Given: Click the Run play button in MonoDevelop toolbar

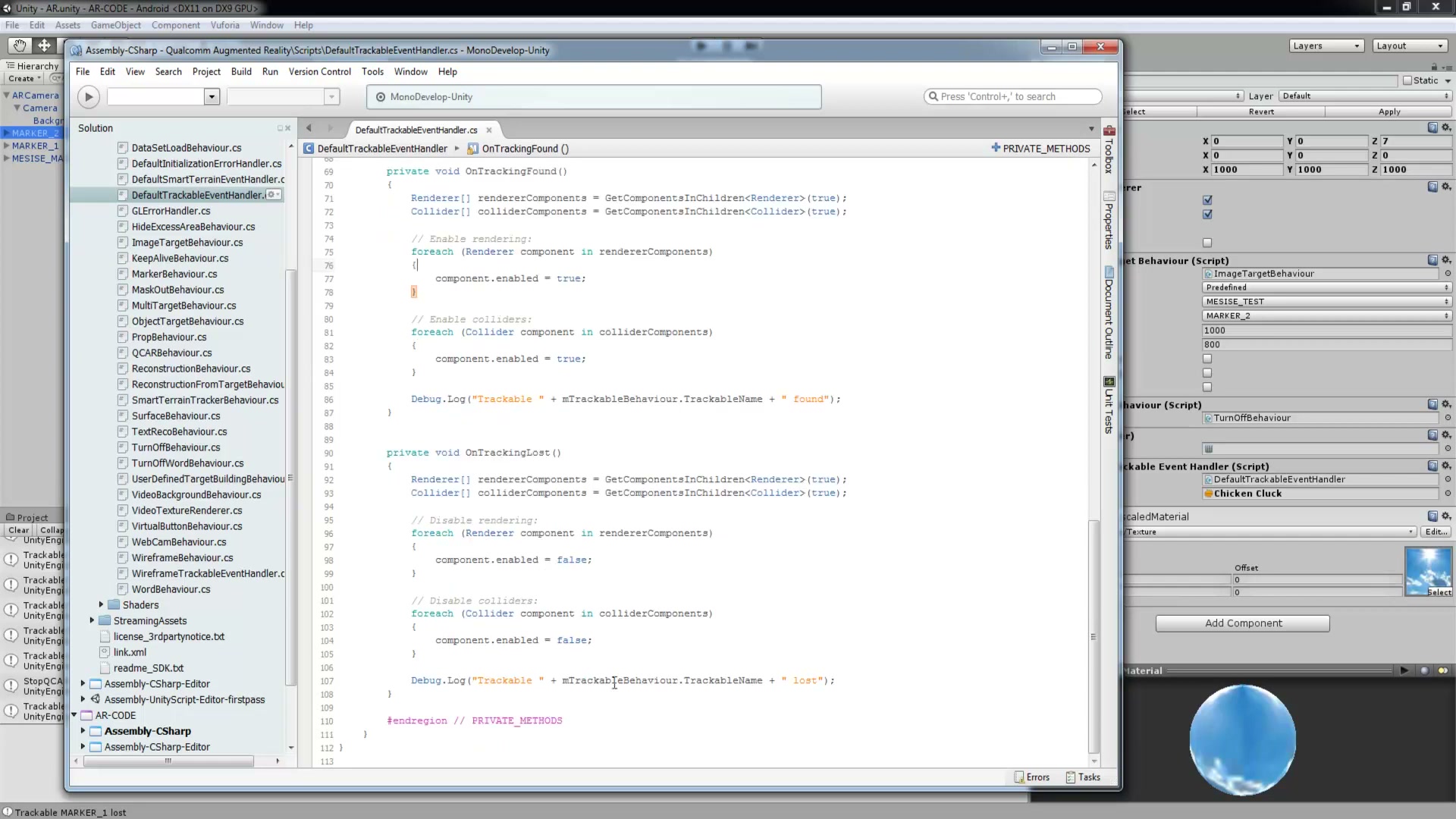Looking at the screenshot, I should point(89,96).
